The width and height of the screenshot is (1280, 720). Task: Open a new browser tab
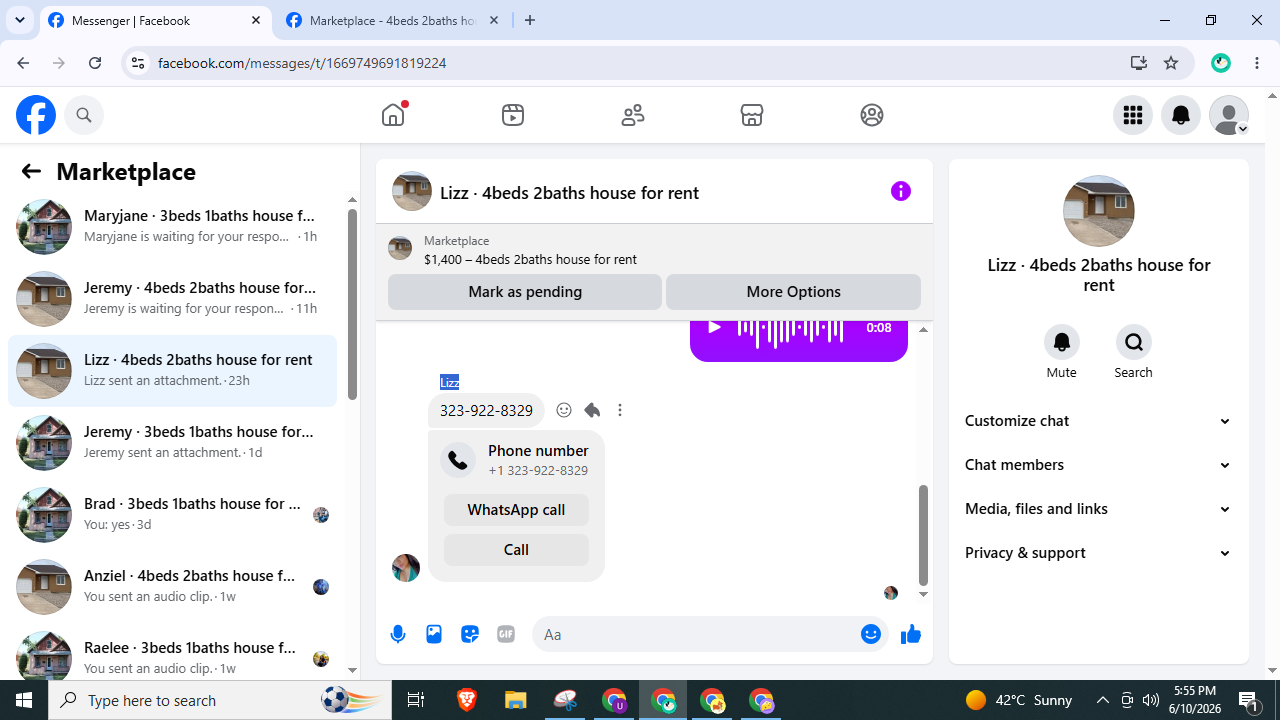(x=530, y=20)
